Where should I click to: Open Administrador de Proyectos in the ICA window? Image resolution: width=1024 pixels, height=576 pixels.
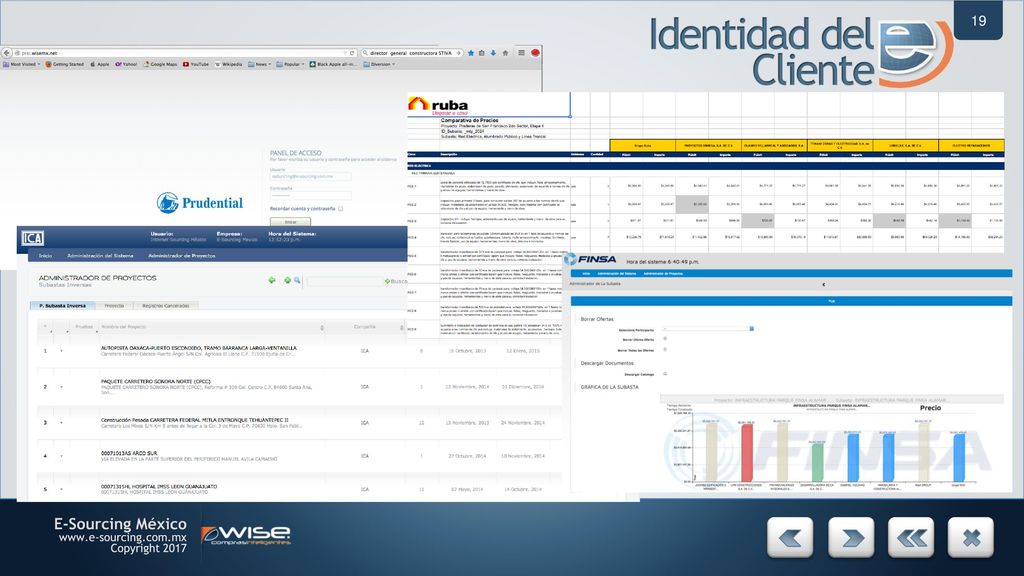pyautogui.click(x=182, y=256)
